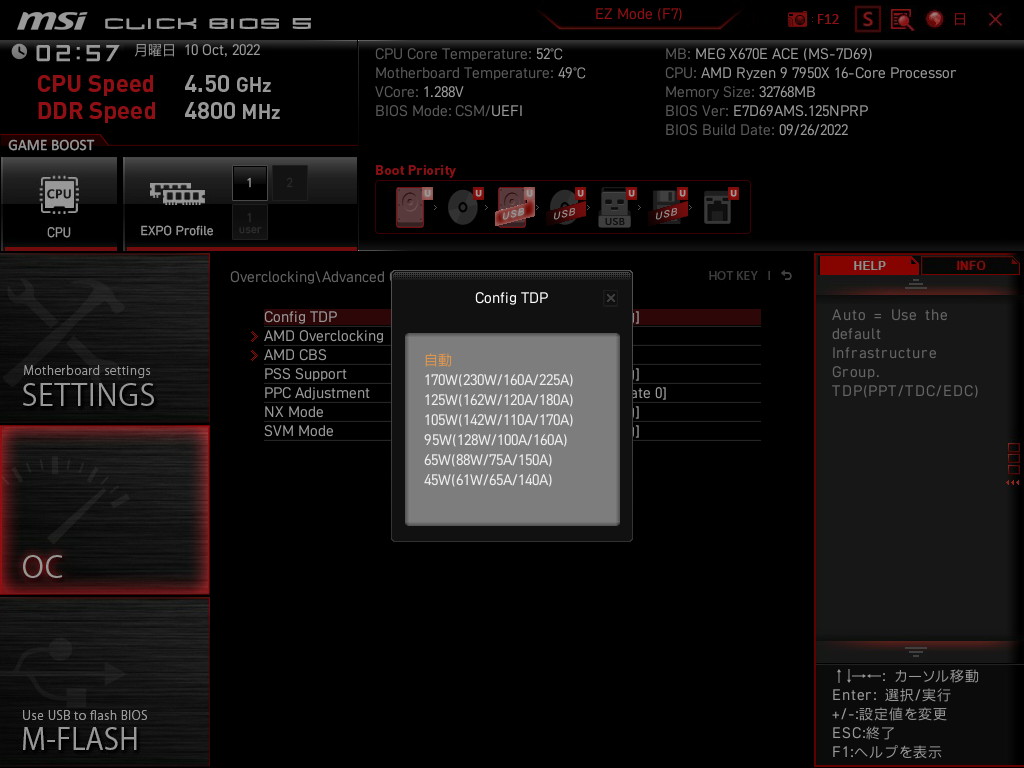This screenshot has height=768, width=1024.
Task: Switch to the HELP tab
Action: coord(869,266)
